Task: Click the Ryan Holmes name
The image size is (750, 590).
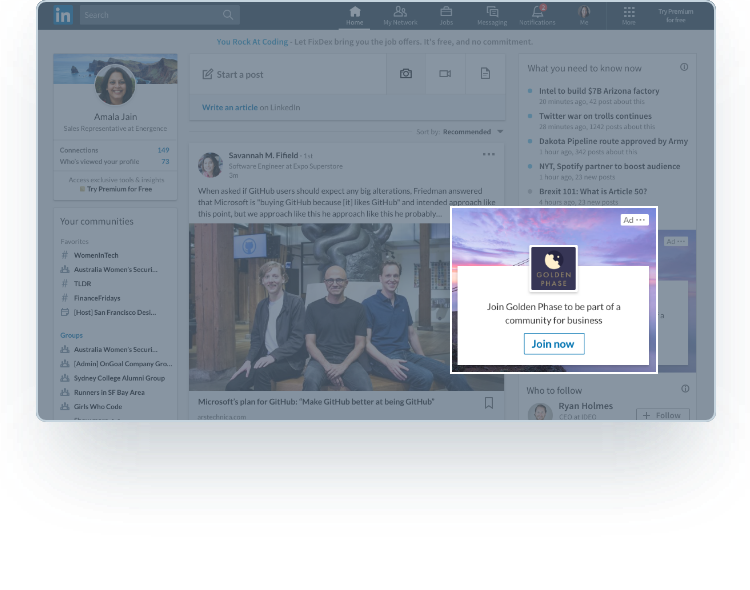Action: 585,406
